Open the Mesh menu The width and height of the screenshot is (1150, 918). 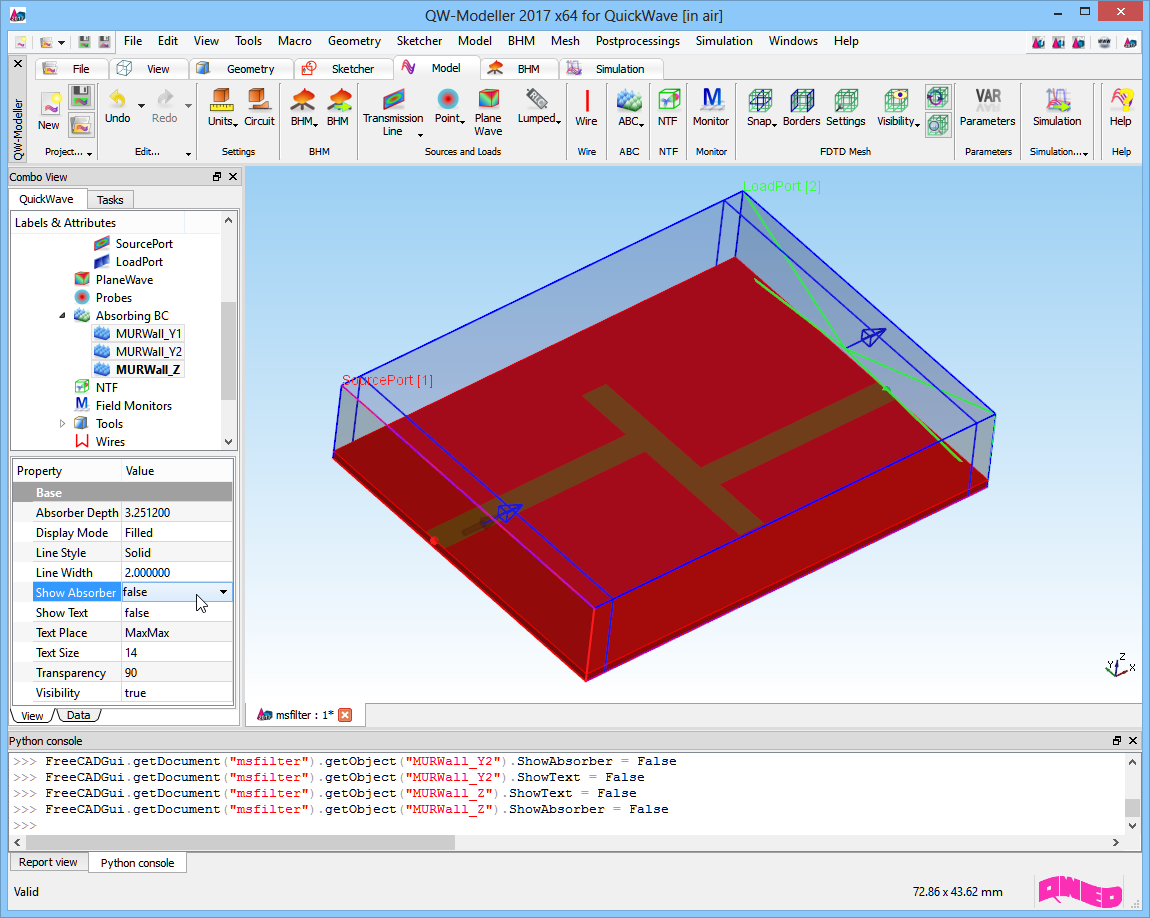(x=565, y=41)
